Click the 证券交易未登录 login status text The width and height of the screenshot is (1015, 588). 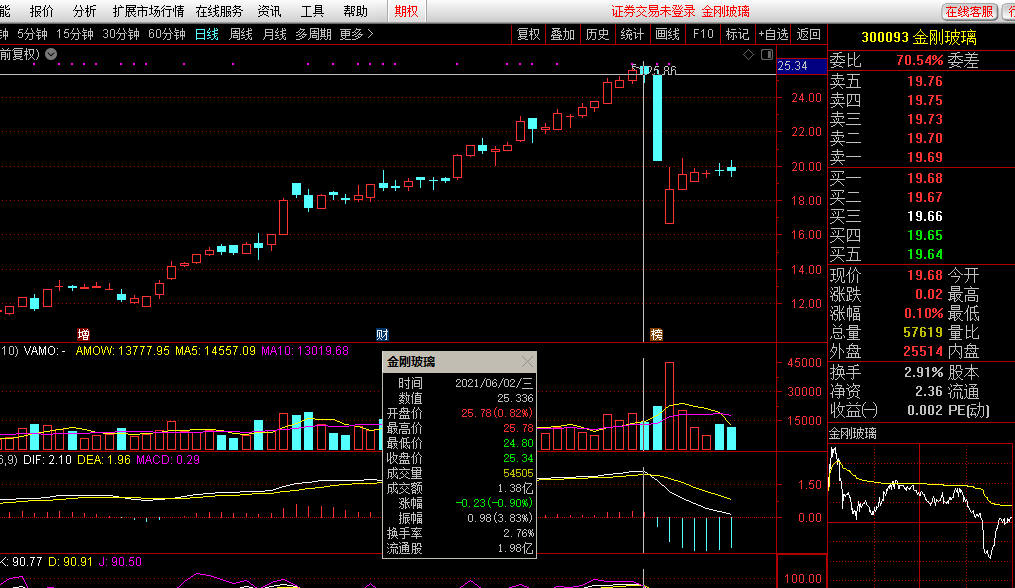click(x=653, y=12)
